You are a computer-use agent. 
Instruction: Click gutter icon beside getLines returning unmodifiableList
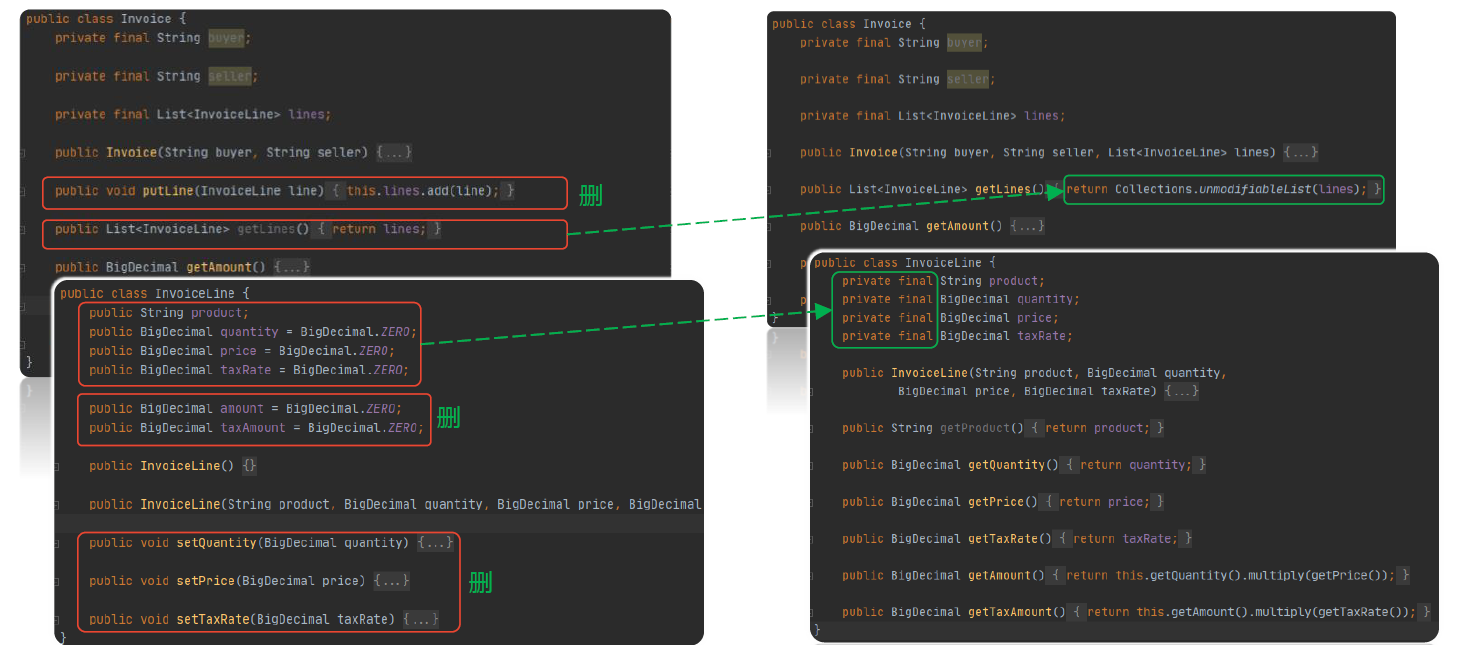[x=769, y=190]
